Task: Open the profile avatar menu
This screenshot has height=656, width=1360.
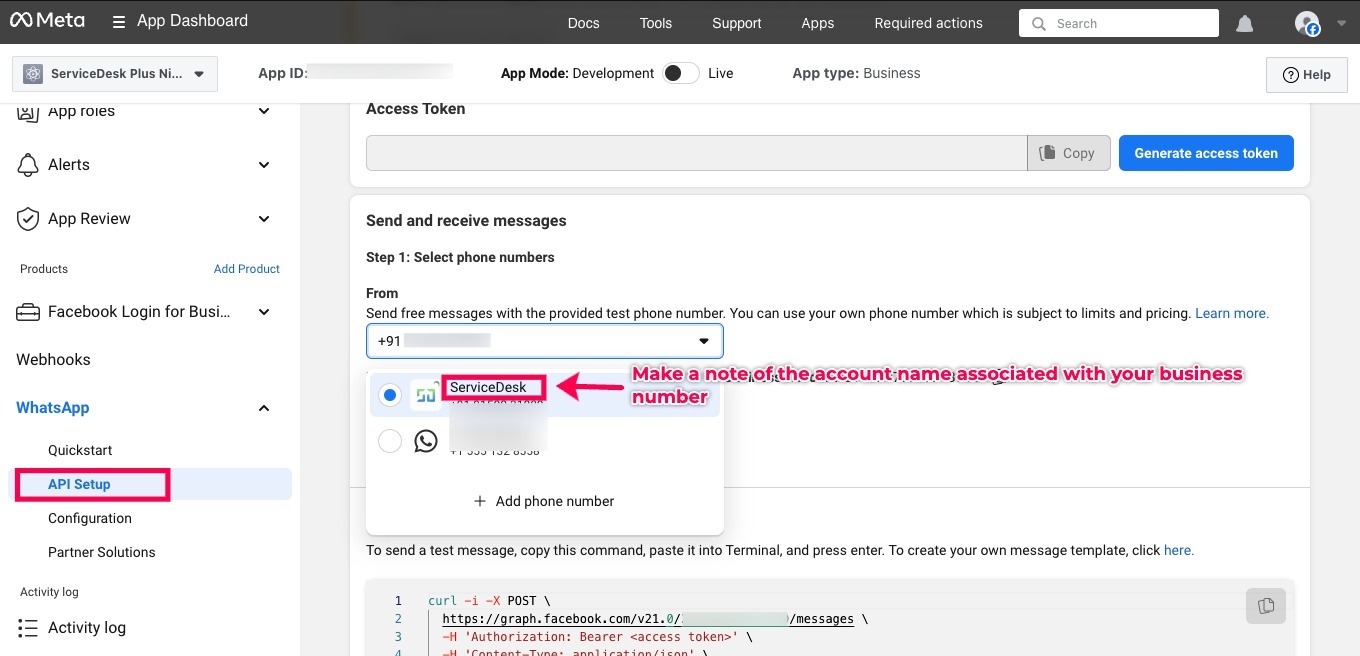Action: [x=1307, y=23]
